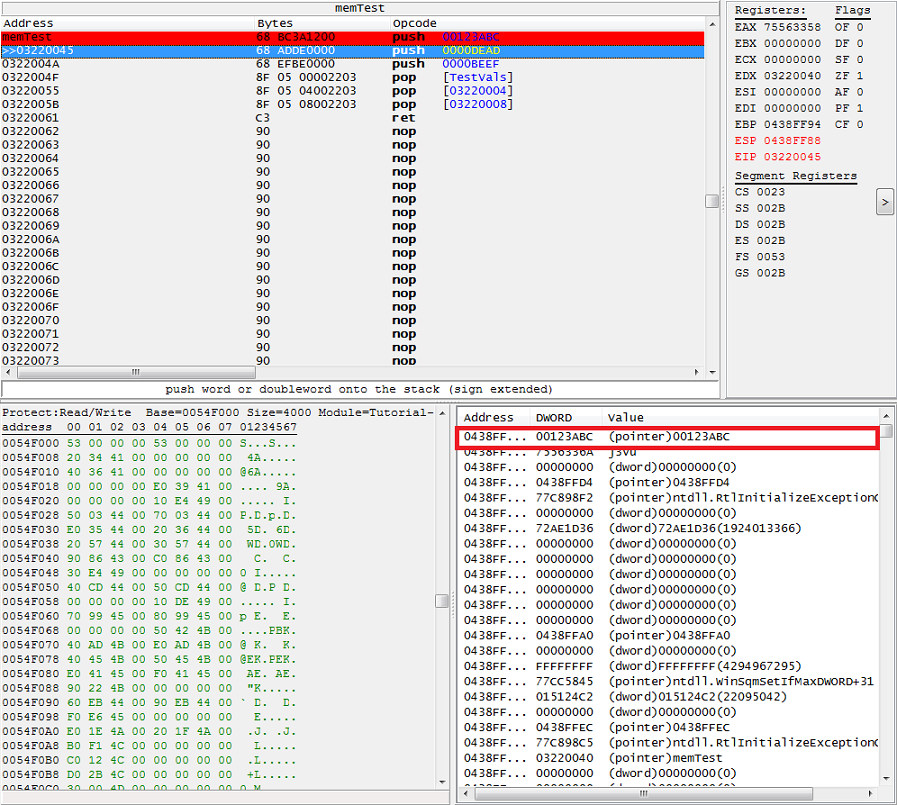Select the push 0000BEEF instruction row

352,64
